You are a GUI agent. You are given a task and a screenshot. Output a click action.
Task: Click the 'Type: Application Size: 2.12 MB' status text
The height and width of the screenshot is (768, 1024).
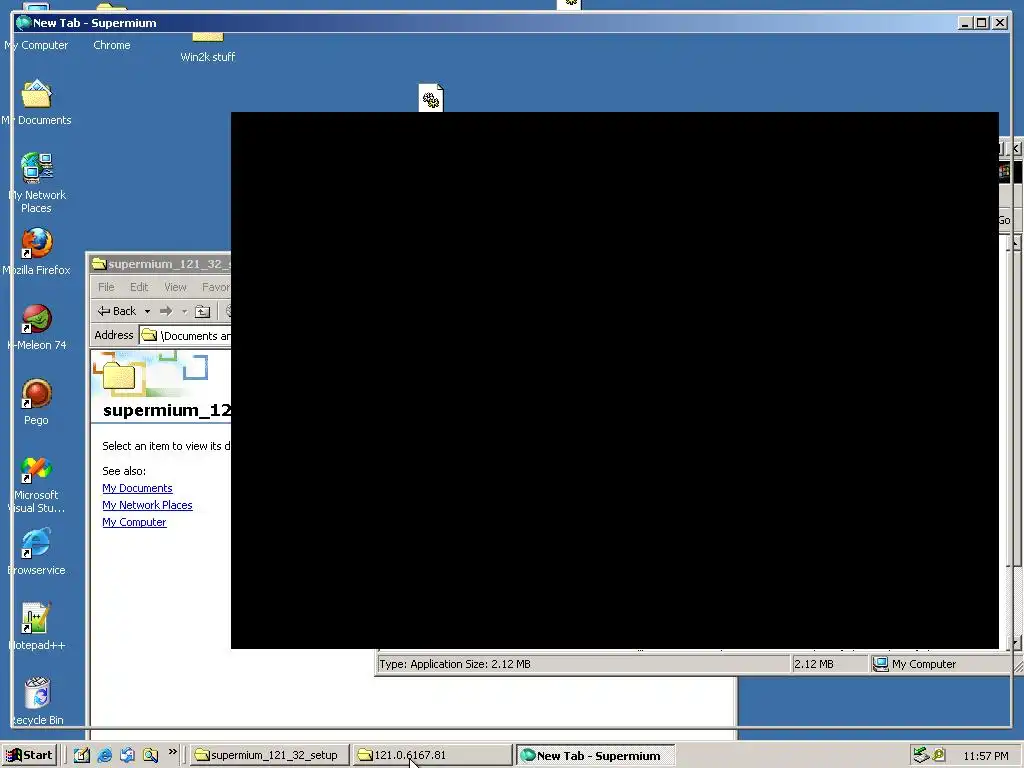tap(455, 664)
